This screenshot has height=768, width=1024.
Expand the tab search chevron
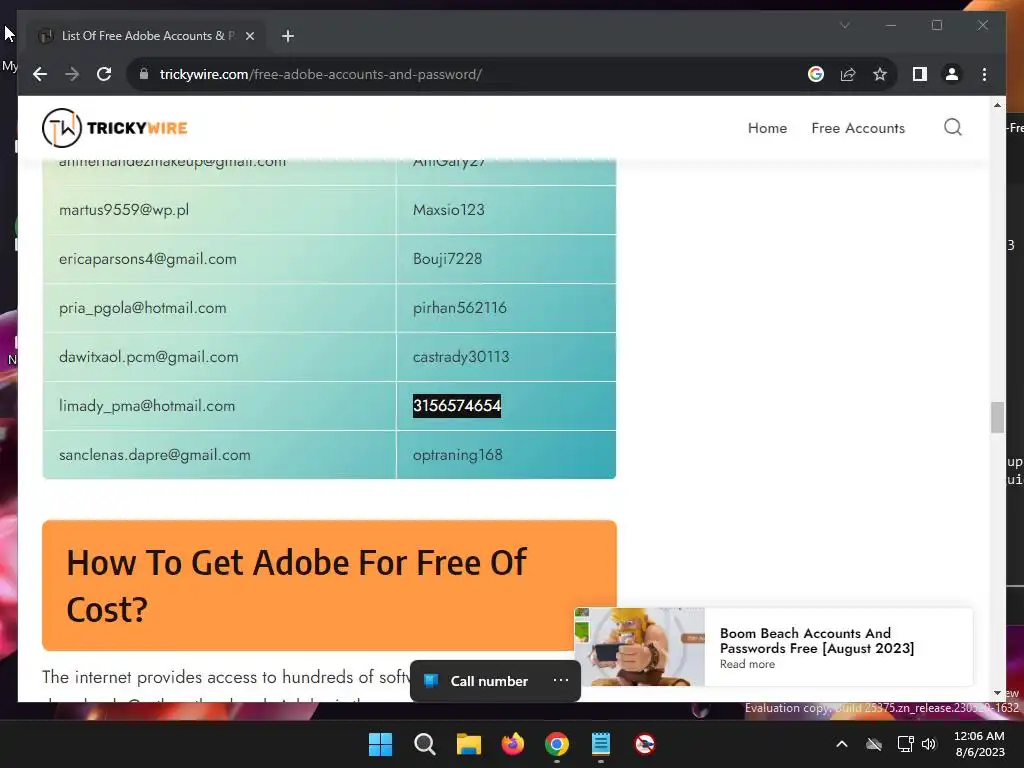point(844,25)
